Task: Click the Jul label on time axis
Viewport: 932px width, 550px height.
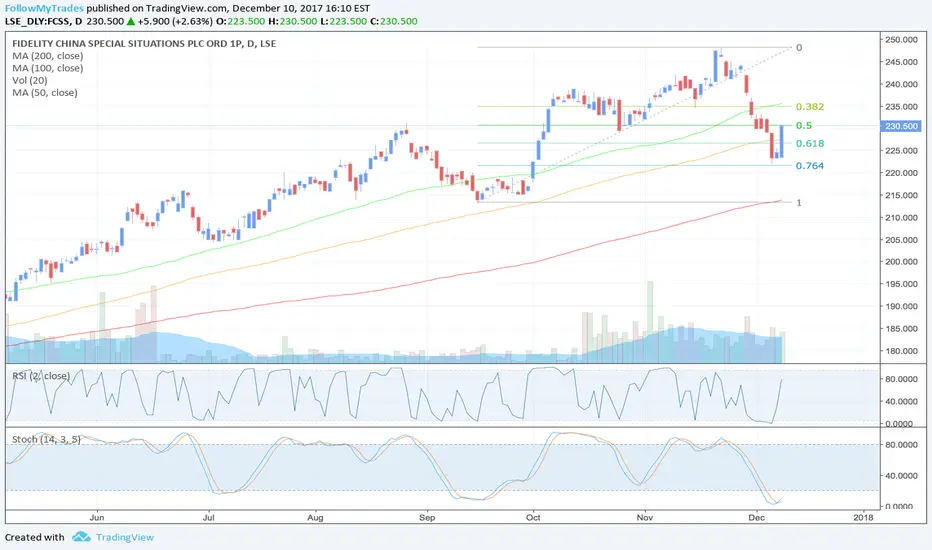Action: click(209, 517)
